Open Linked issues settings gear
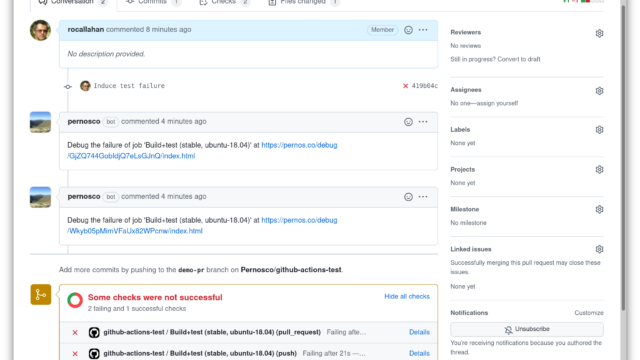Viewport: 640px width, 360px height. tap(599, 249)
